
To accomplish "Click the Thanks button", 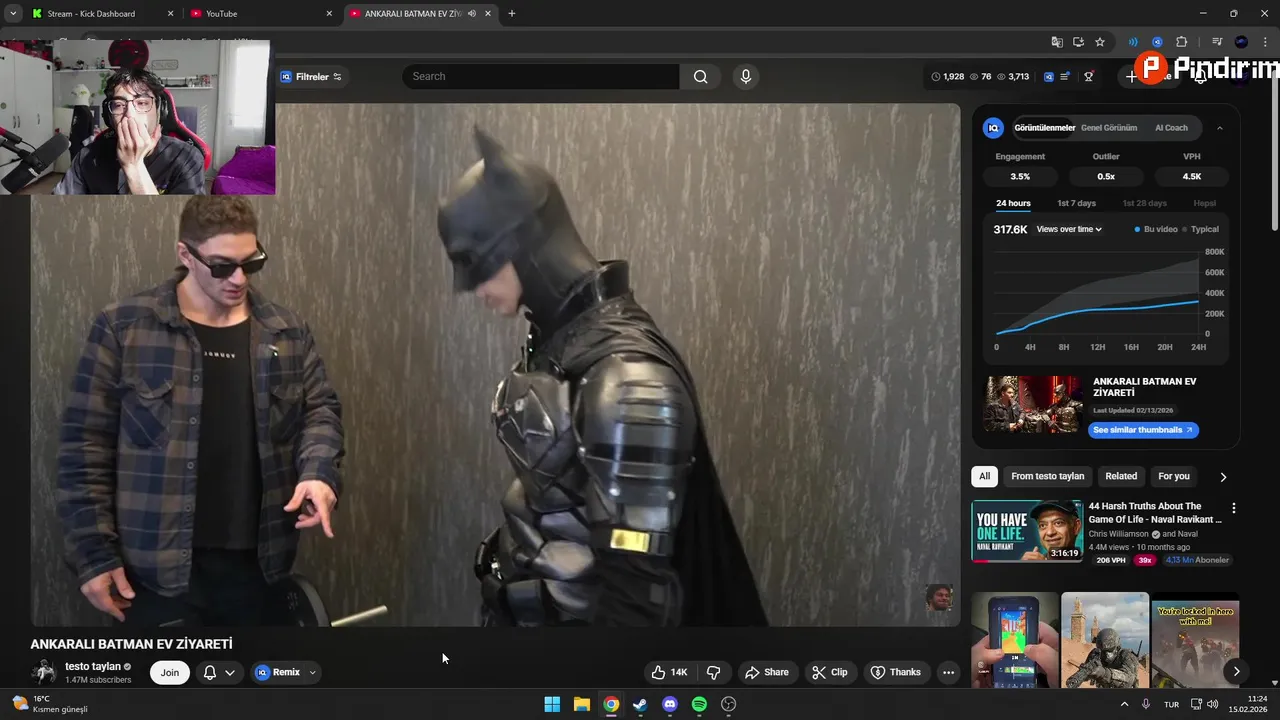I will click(x=896, y=672).
